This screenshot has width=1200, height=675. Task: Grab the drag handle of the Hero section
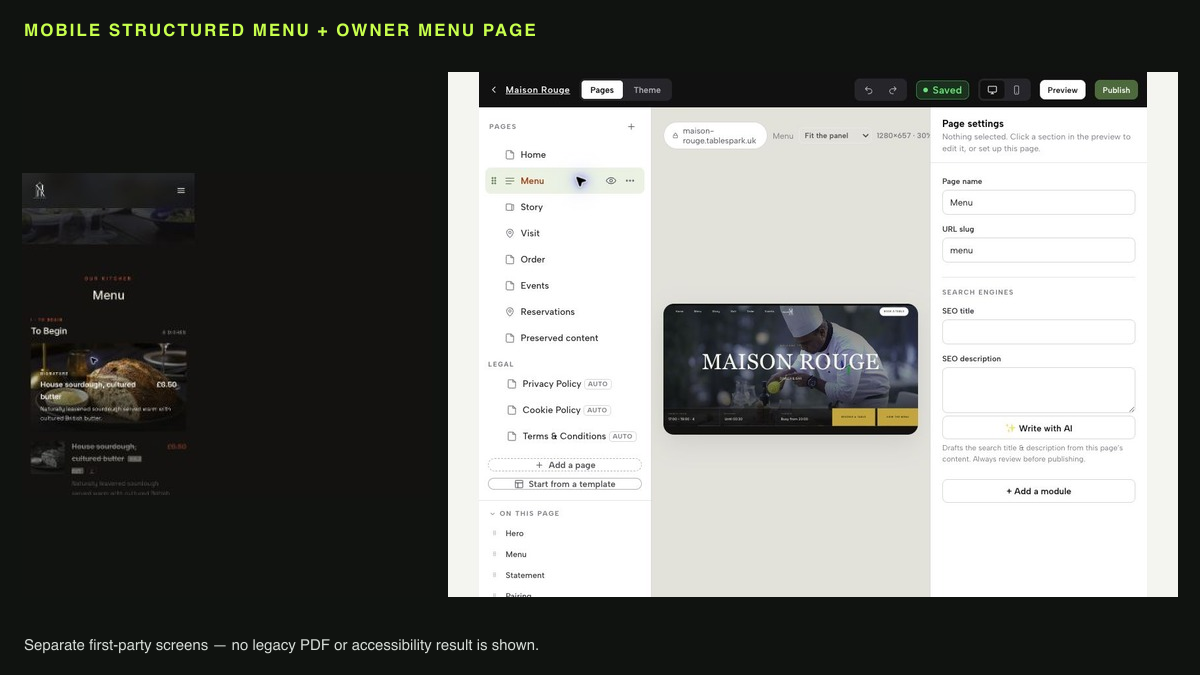pyautogui.click(x=494, y=534)
